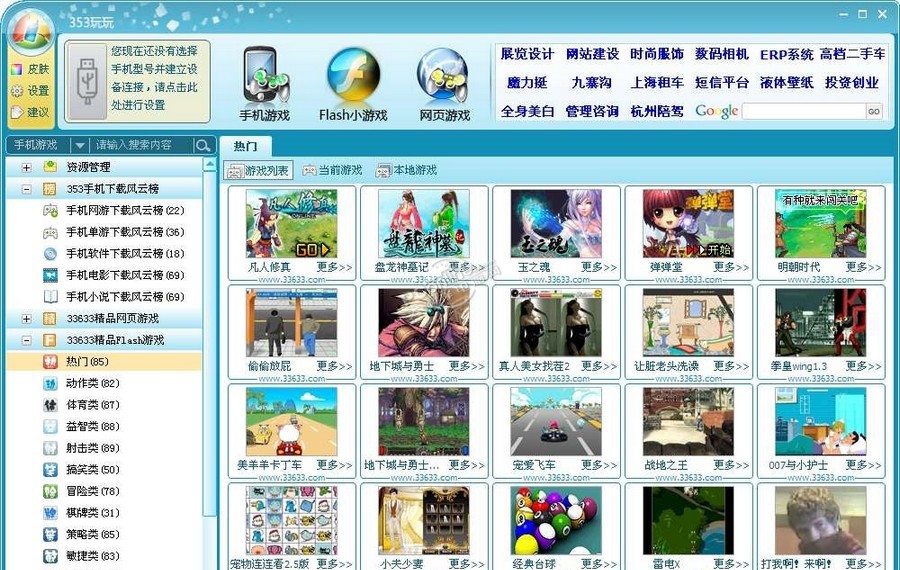Open 设置 gear settings
Image resolution: width=900 pixels, height=570 pixels.
point(30,91)
